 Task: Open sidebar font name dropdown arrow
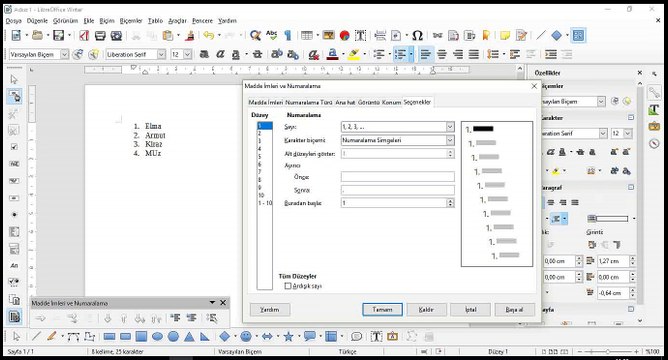pos(603,133)
